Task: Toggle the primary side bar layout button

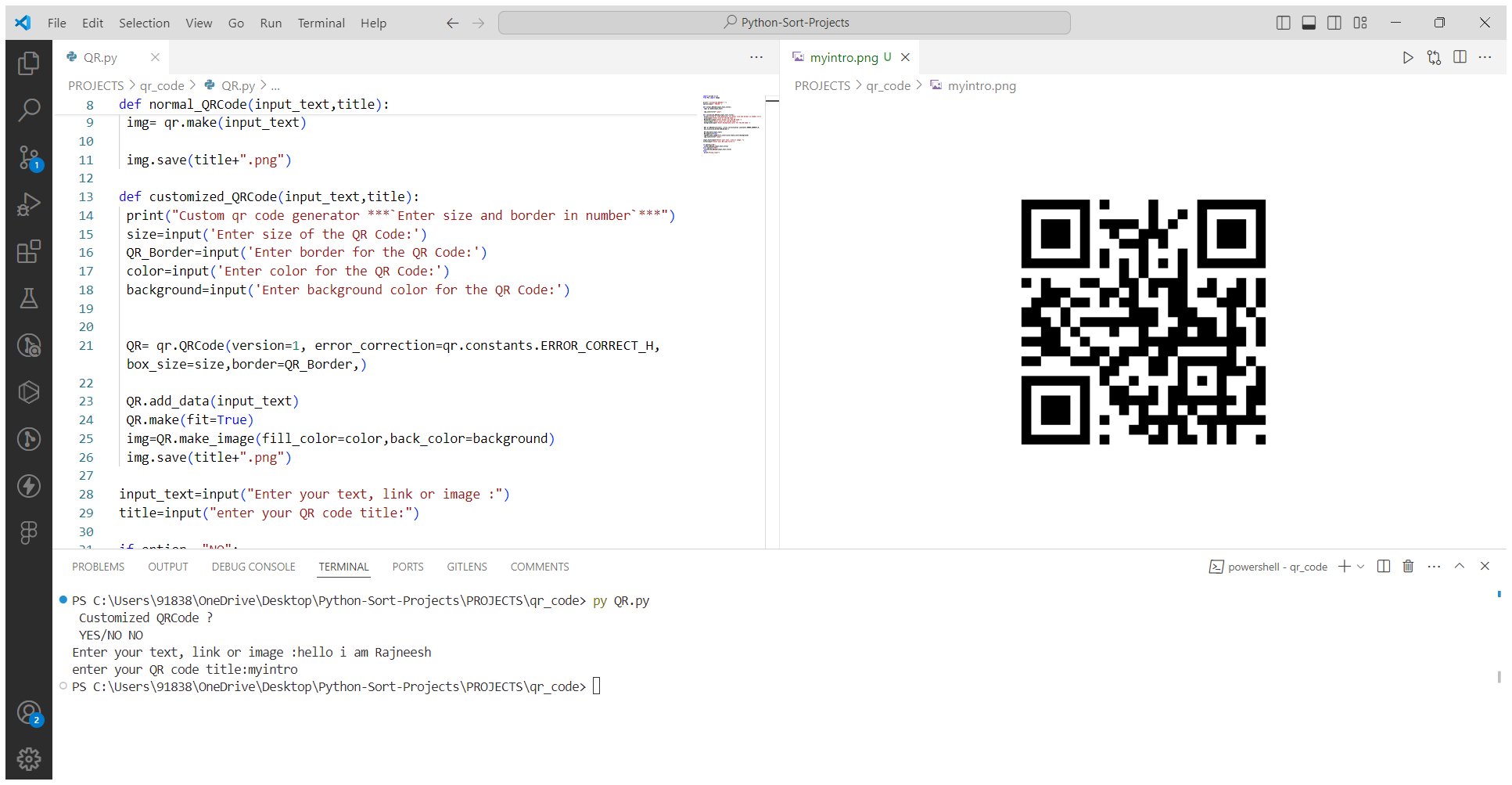Action: [x=1283, y=23]
